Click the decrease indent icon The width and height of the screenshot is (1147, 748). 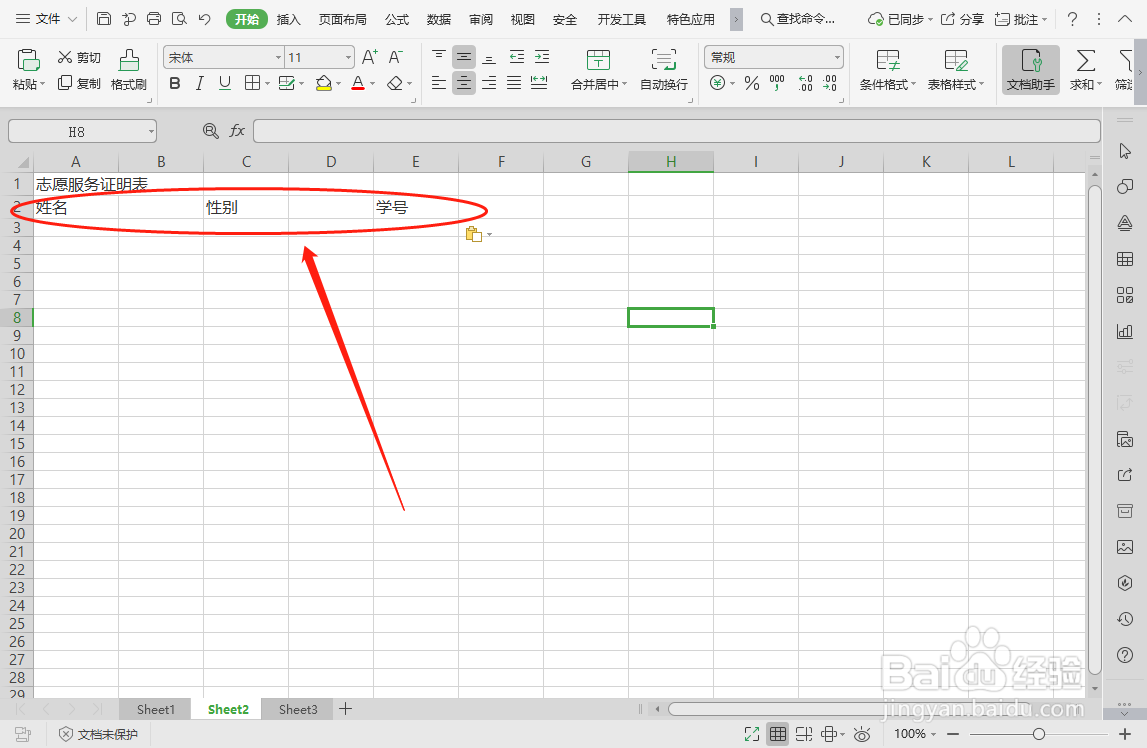coord(516,57)
